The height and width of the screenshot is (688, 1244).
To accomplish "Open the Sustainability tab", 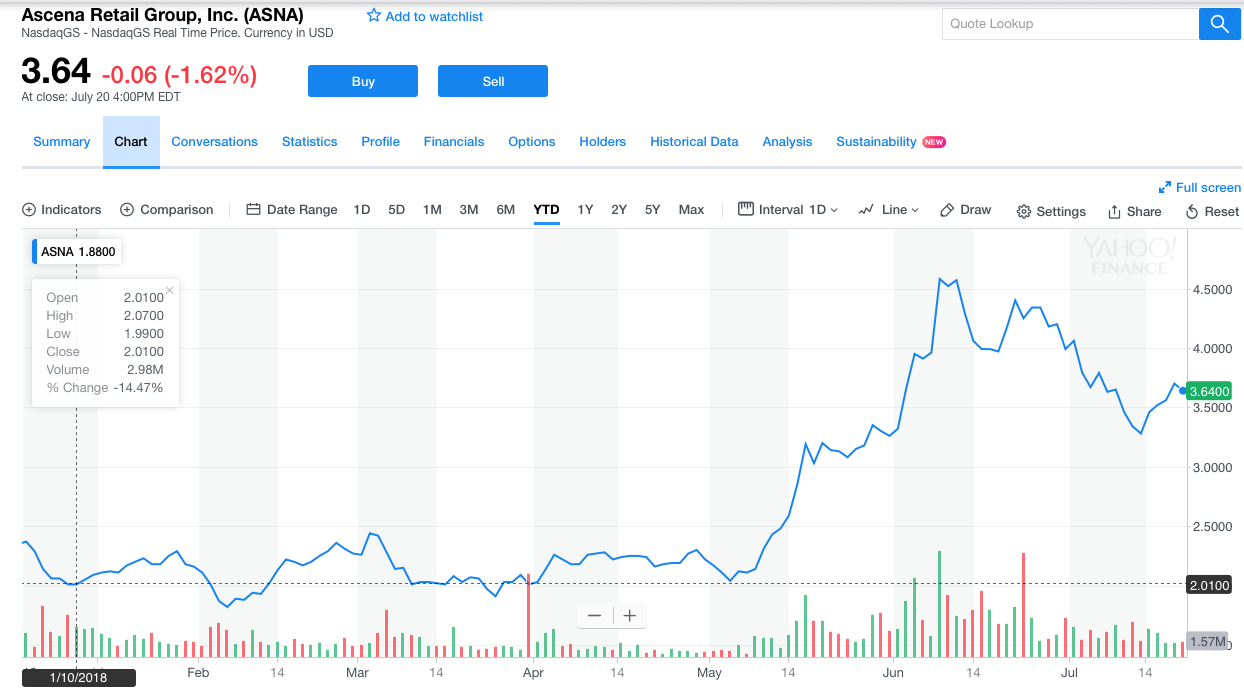I will pos(877,142).
